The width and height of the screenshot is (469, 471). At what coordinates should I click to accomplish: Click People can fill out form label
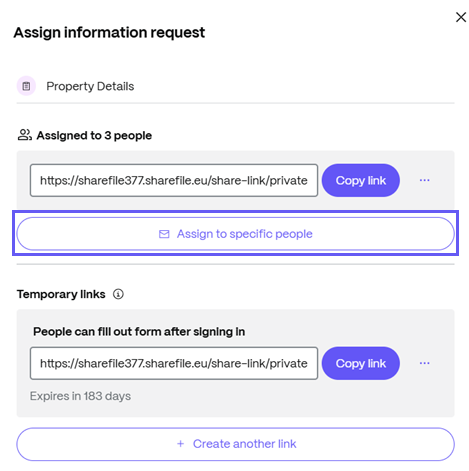click(x=139, y=332)
